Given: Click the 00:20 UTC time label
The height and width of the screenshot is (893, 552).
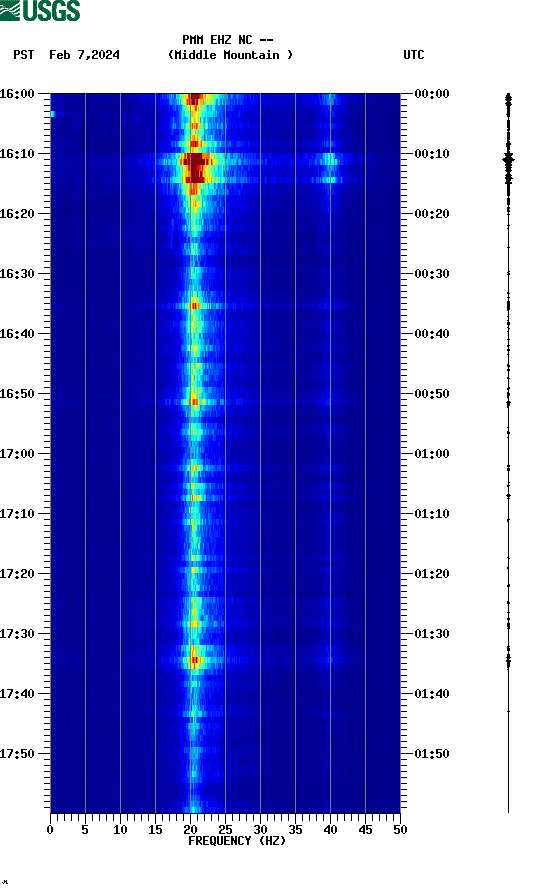Looking at the screenshot, I should pyautogui.click(x=432, y=214).
